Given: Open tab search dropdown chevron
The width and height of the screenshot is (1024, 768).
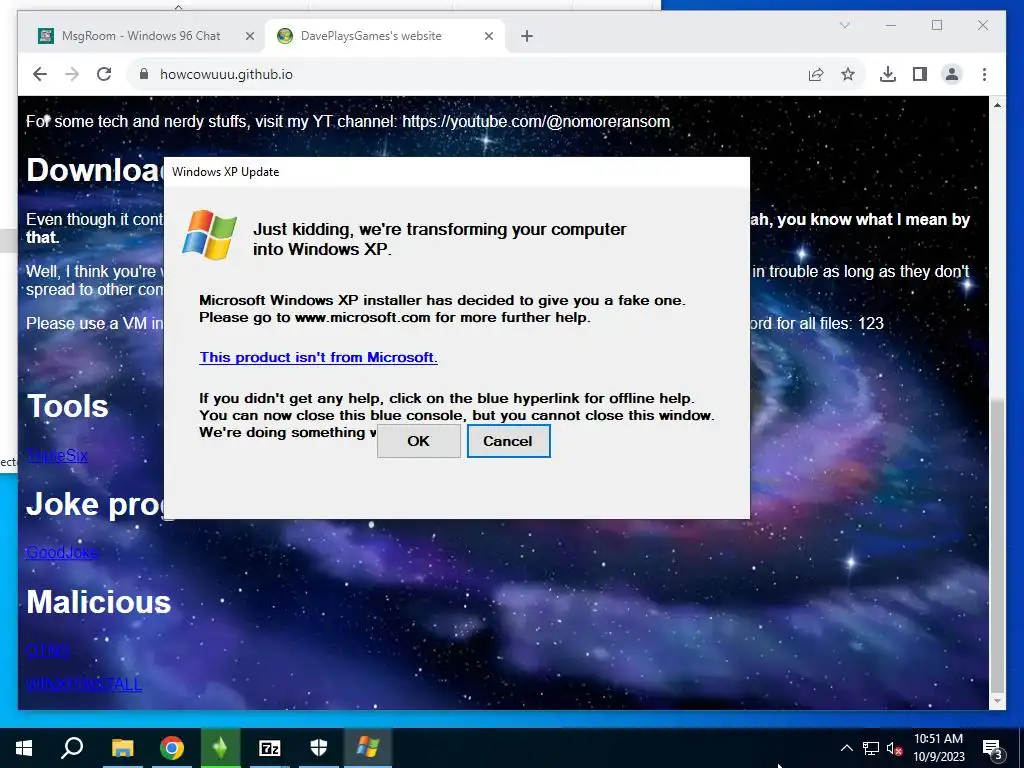Looking at the screenshot, I should pyautogui.click(x=844, y=25).
